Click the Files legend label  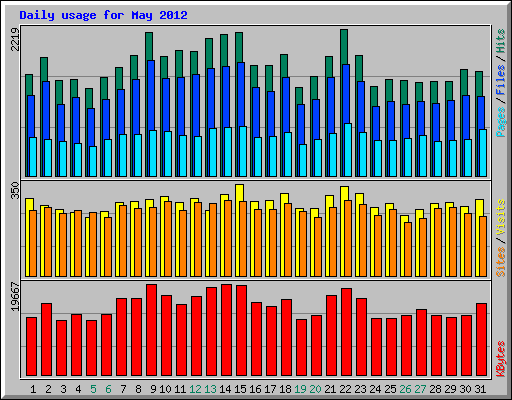coord(501,79)
